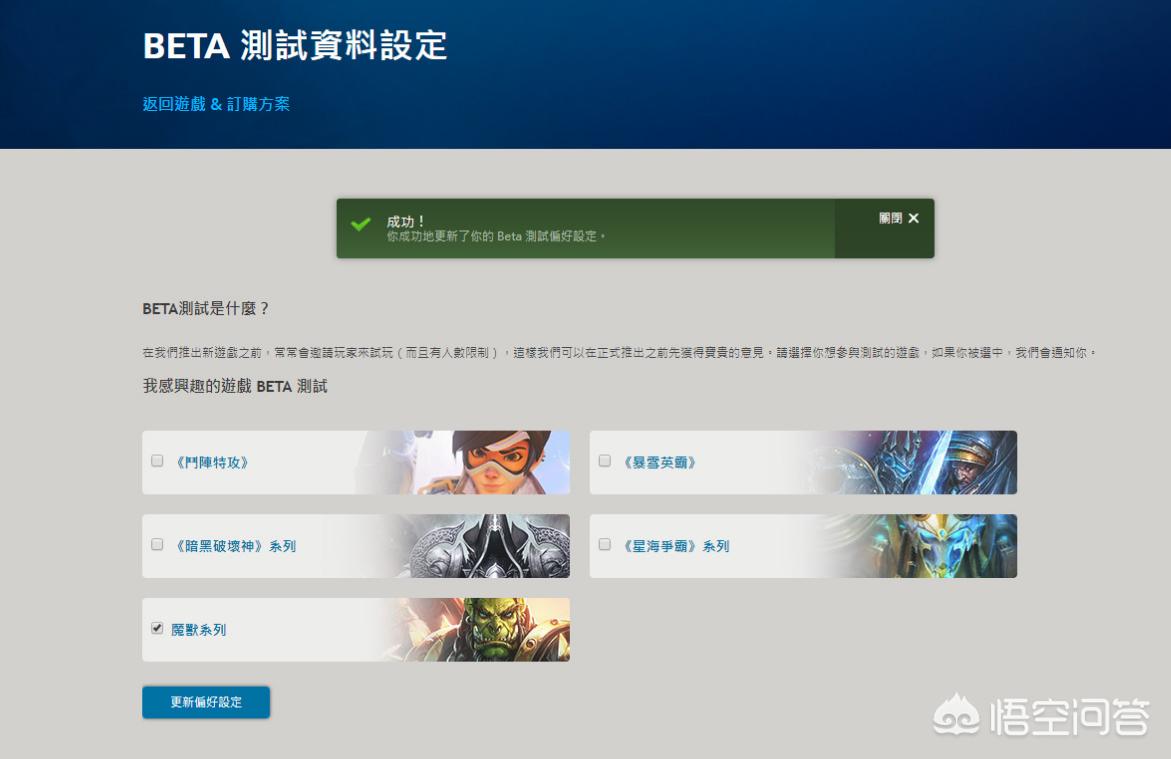Click the green checkmark success icon
The width and height of the screenshot is (1171, 759).
(361, 223)
